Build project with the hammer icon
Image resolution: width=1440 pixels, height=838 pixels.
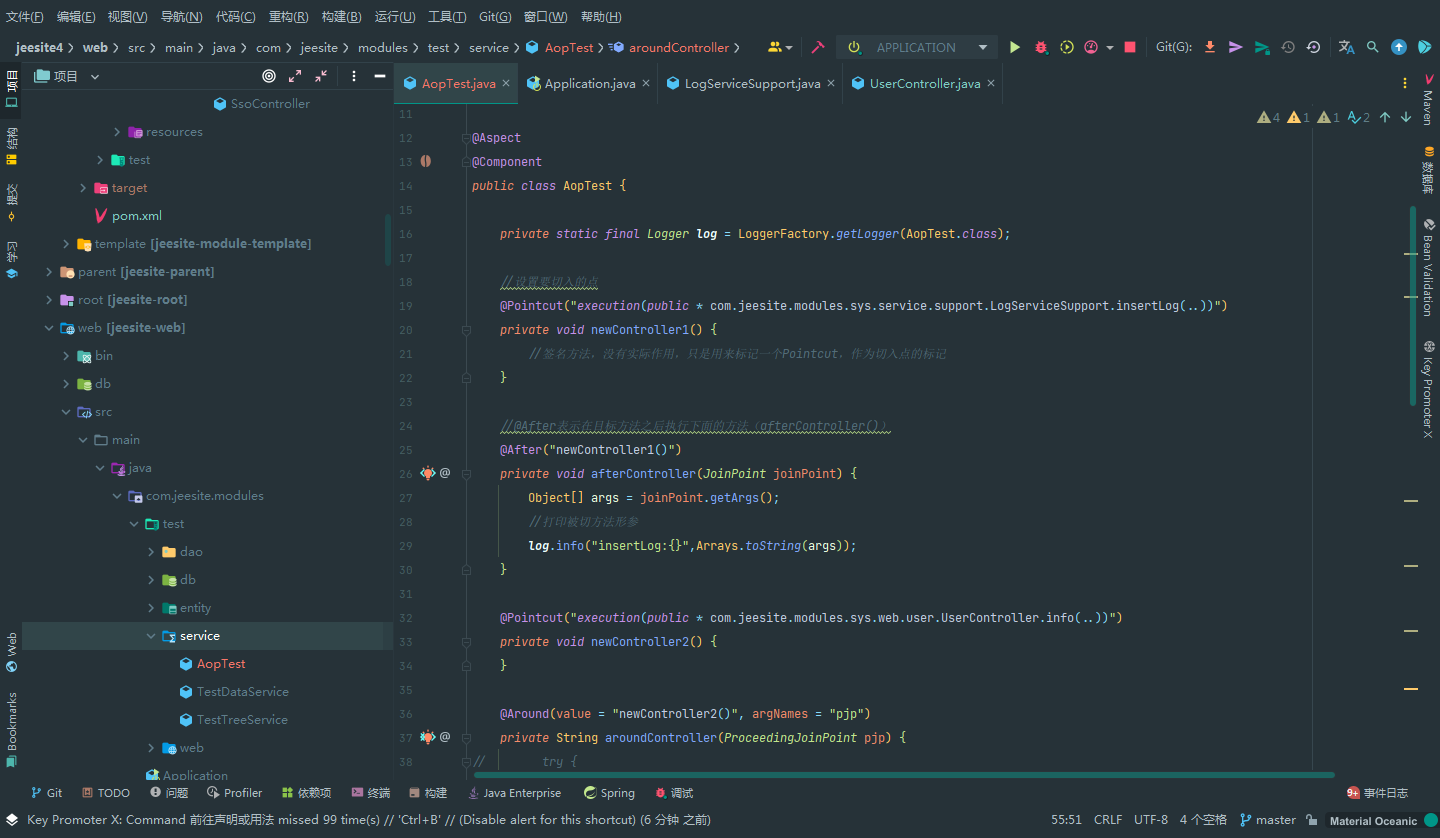817,47
